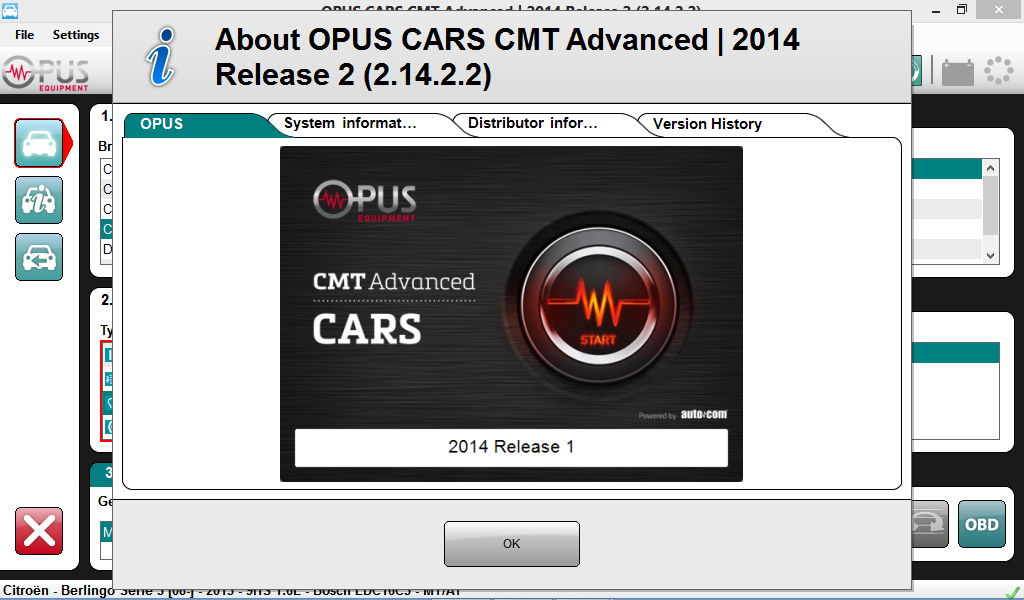
Task: Open the Distributor information tab
Action: click(x=545, y=124)
